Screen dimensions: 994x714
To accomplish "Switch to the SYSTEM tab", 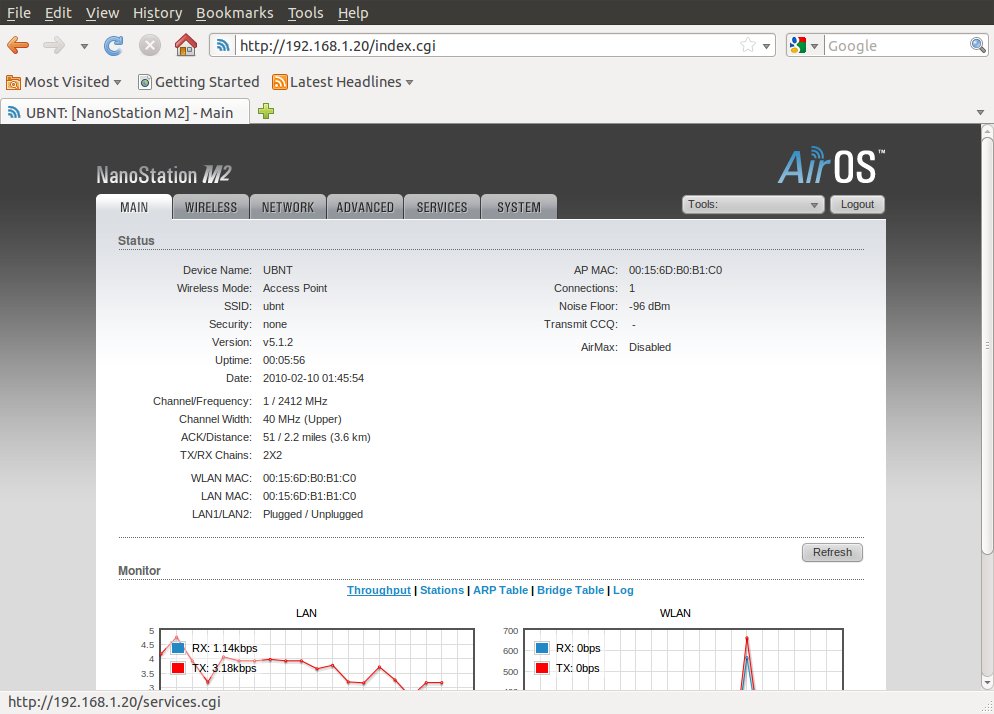I will 519,207.
